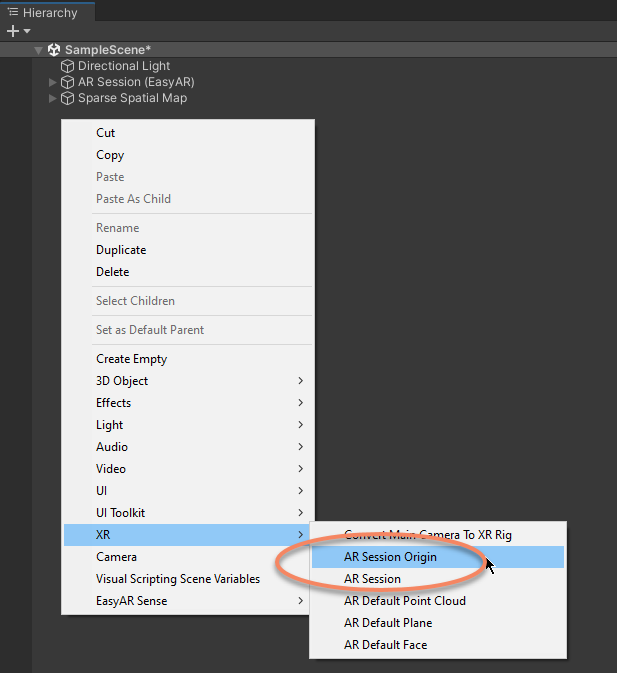Choose Convert Main Camera To XR Rig

[x=438, y=535]
